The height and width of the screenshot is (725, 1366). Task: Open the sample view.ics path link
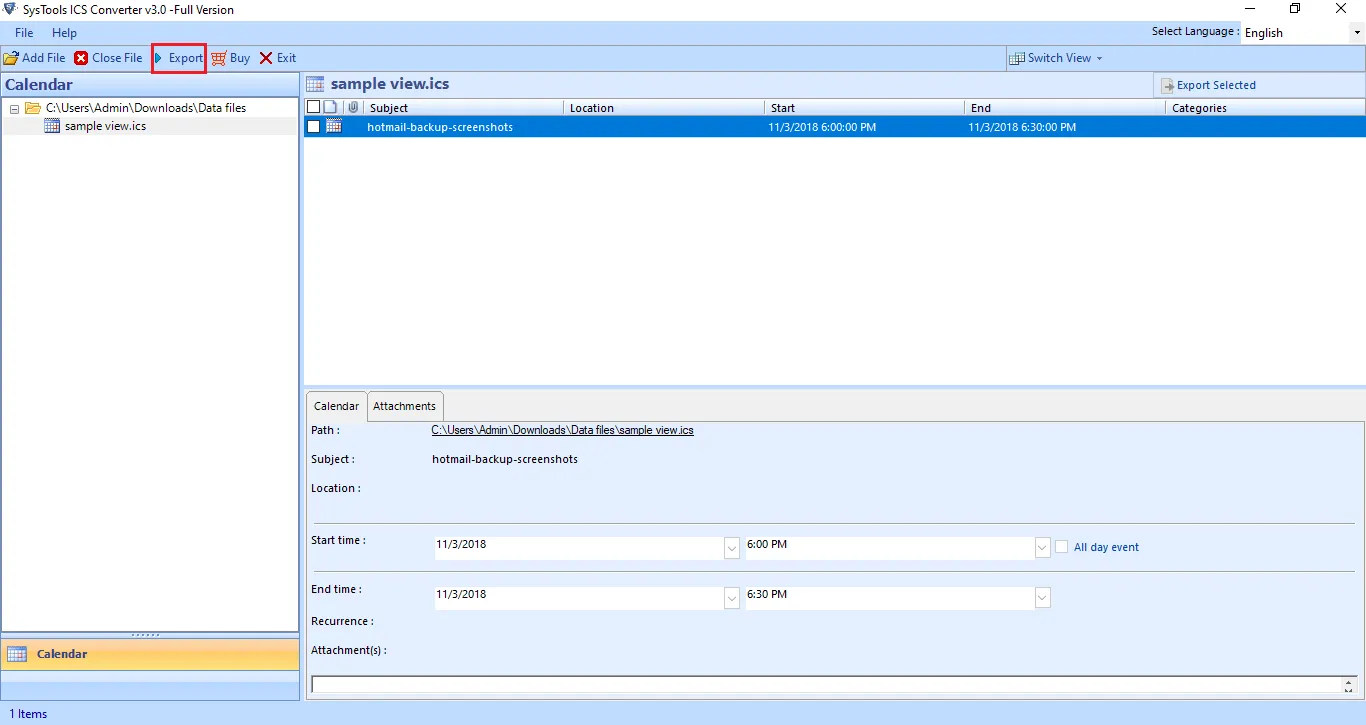point(562,430)
